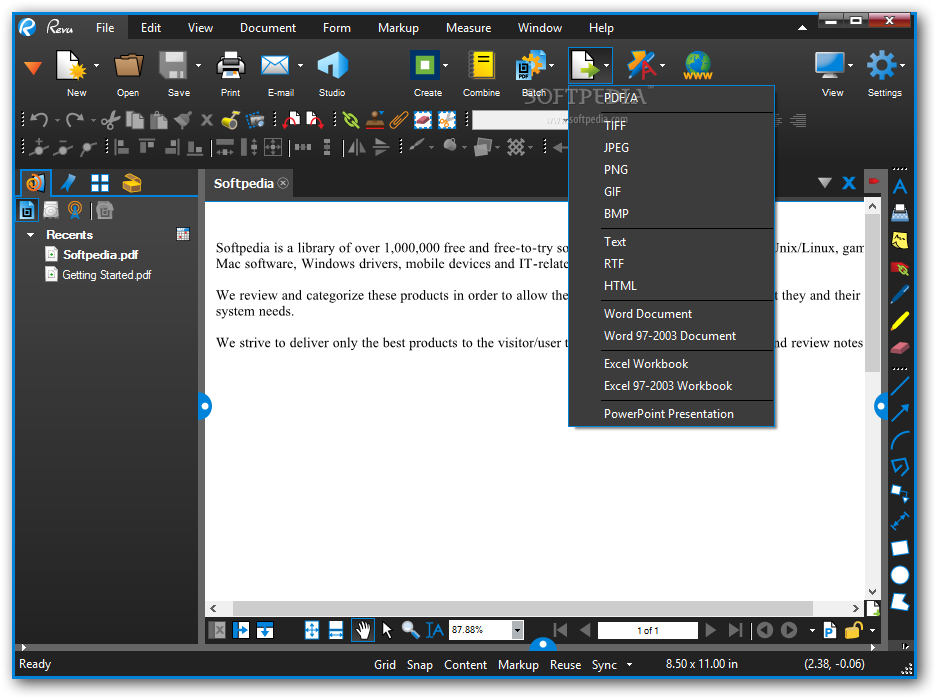
Task: Select the Eraser tool in side toolbar
Action: point(900,348)
